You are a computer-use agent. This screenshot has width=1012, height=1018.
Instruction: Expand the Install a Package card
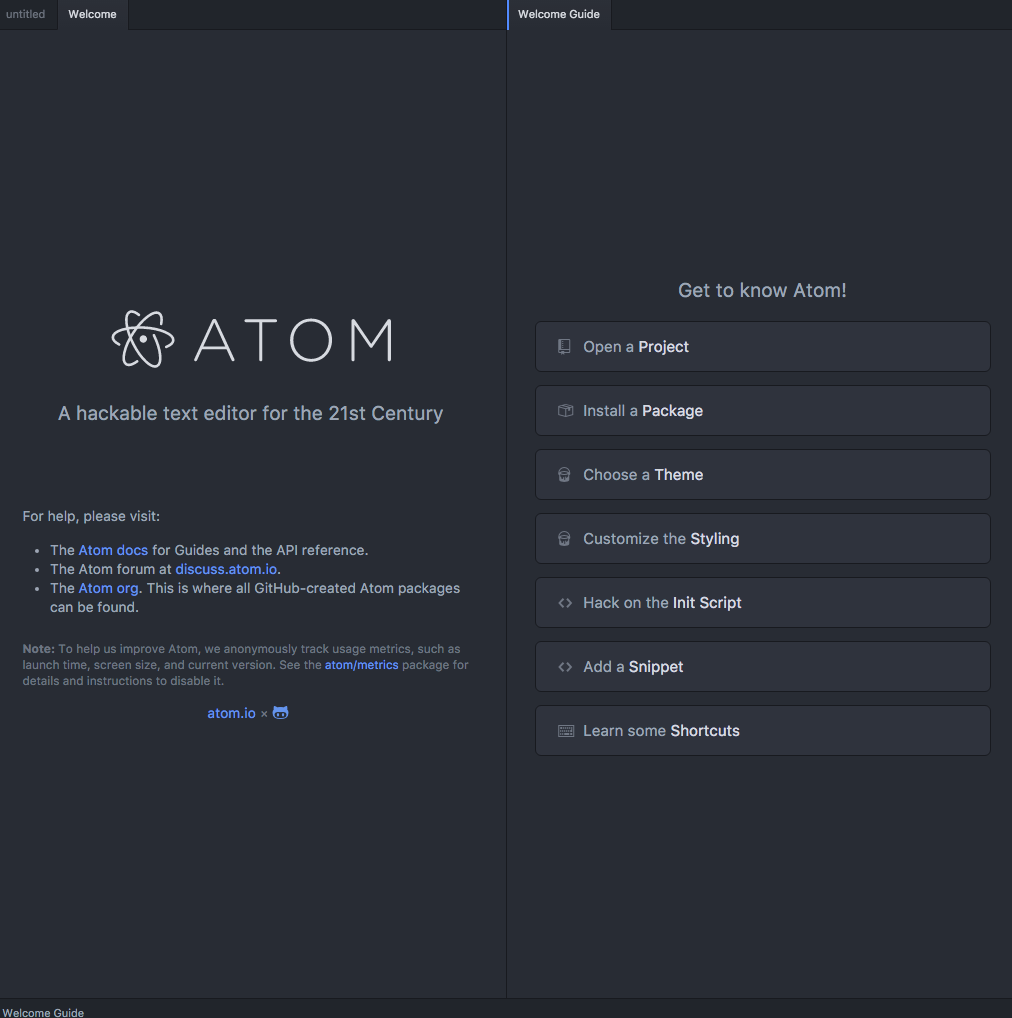[763, 411]
